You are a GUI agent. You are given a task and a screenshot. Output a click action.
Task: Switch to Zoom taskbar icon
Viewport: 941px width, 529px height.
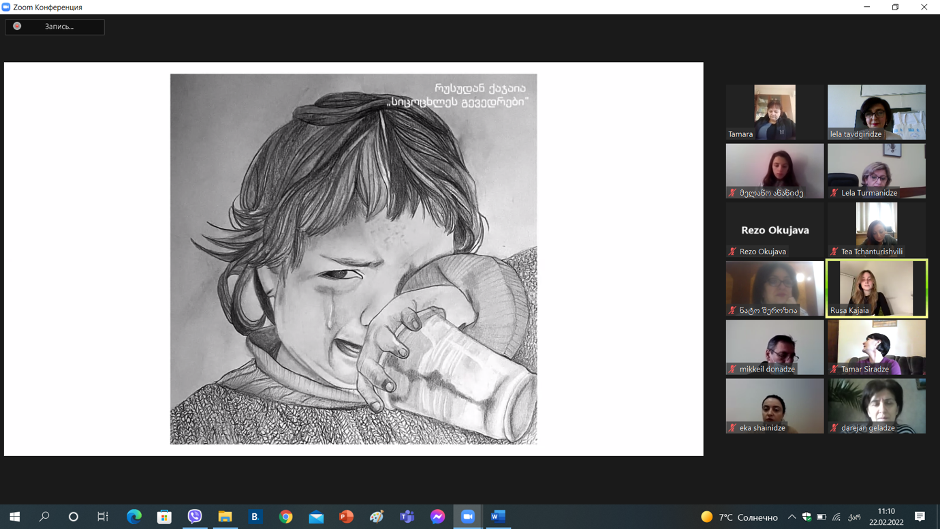[x=467, y=516]
